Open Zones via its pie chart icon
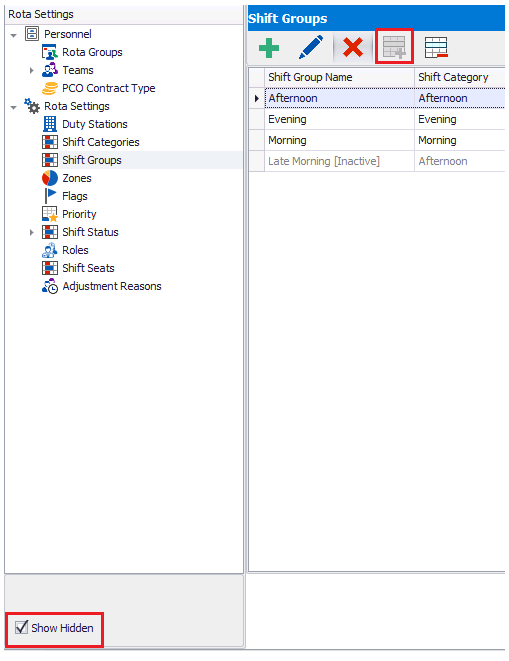This screenshot has width=509, height=661. point(50,178)
